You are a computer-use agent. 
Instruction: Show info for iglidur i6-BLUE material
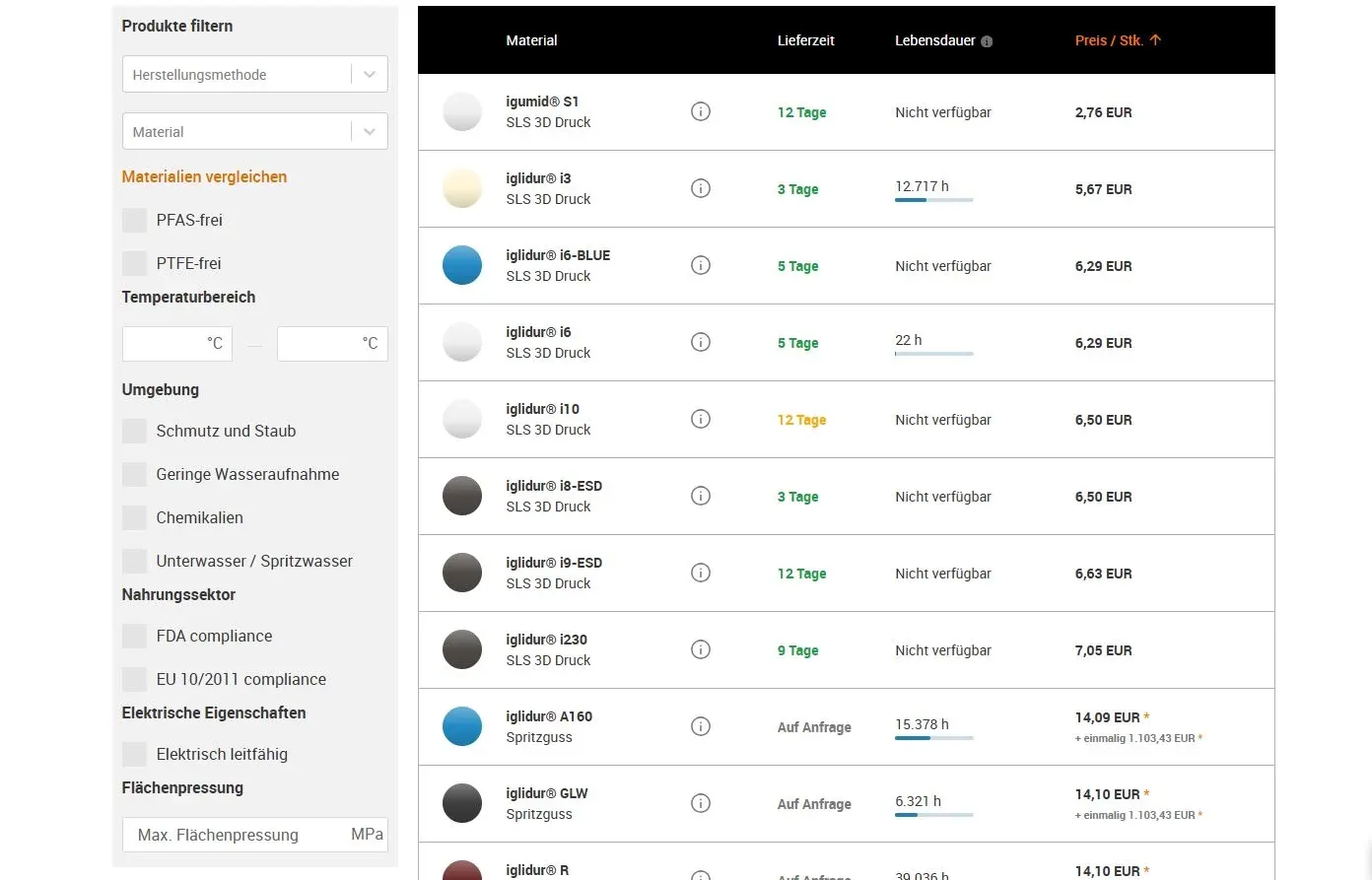[700, 265]
